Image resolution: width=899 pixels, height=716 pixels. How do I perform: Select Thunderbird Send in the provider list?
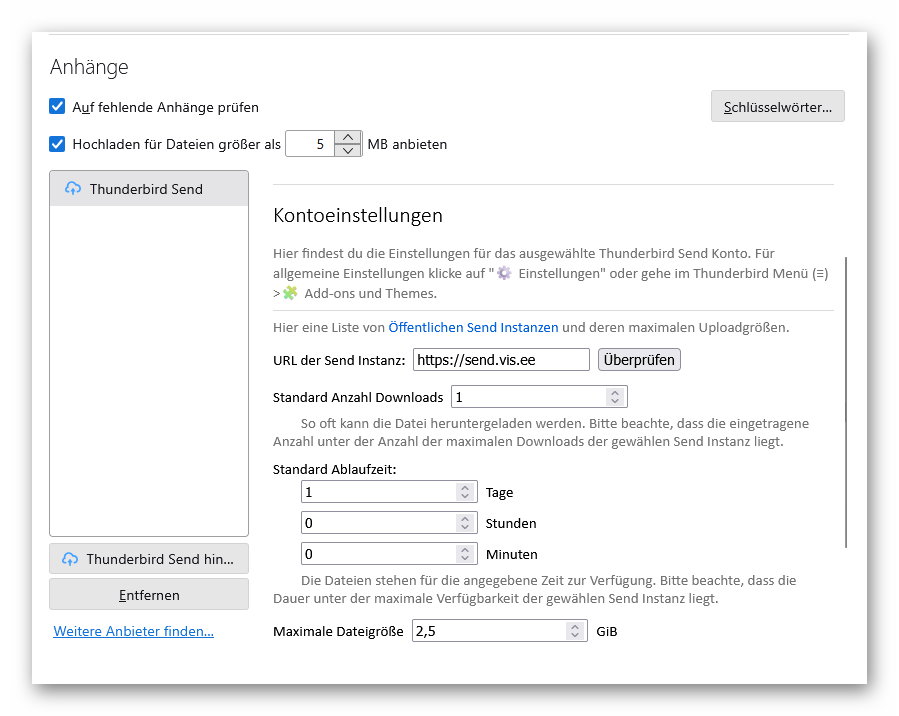tap(148, 189)
